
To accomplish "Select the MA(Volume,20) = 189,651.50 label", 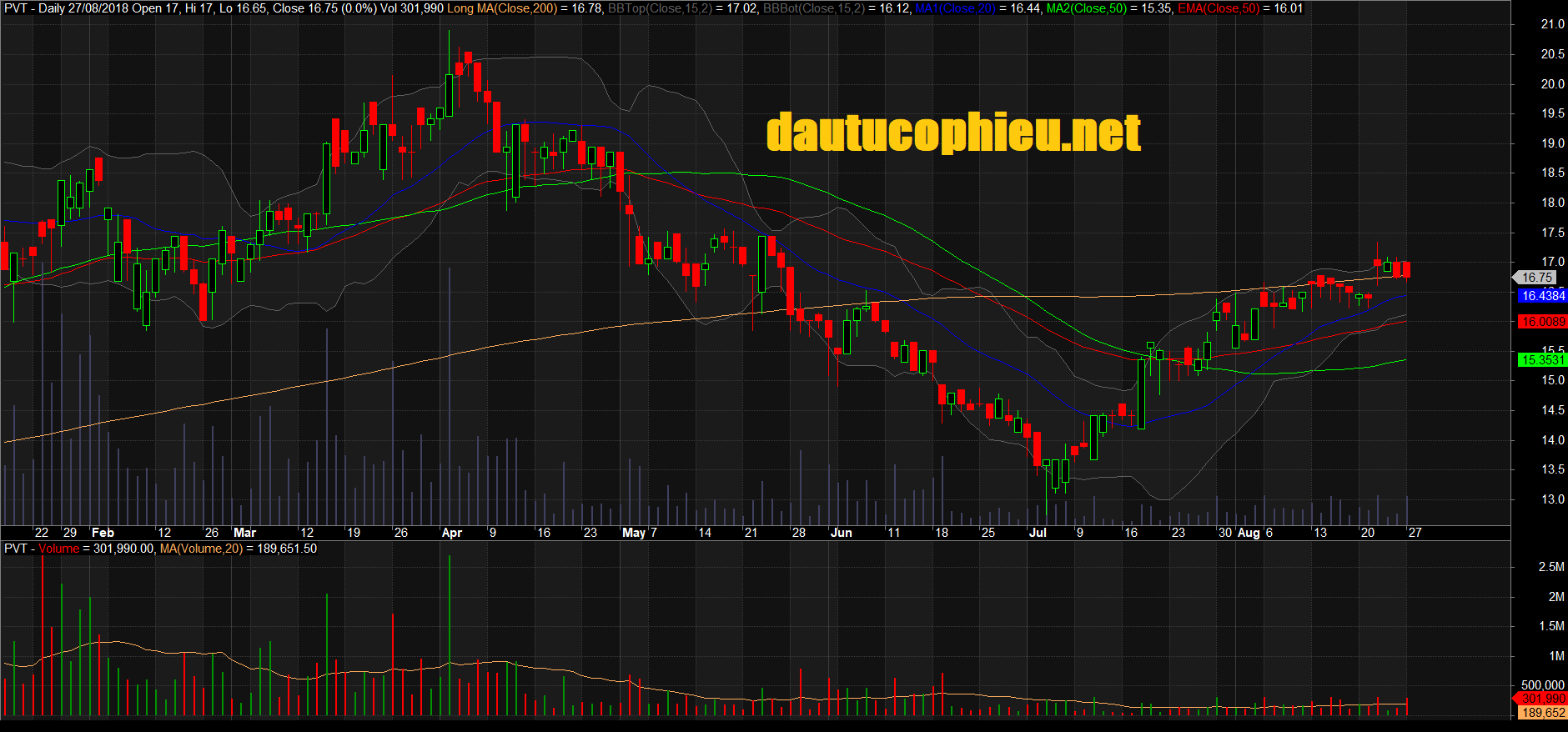I will tap(239, 549).
